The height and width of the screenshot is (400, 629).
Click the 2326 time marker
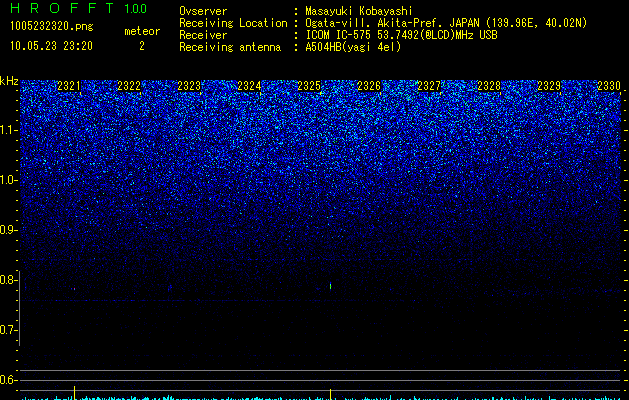pos(369,86)
